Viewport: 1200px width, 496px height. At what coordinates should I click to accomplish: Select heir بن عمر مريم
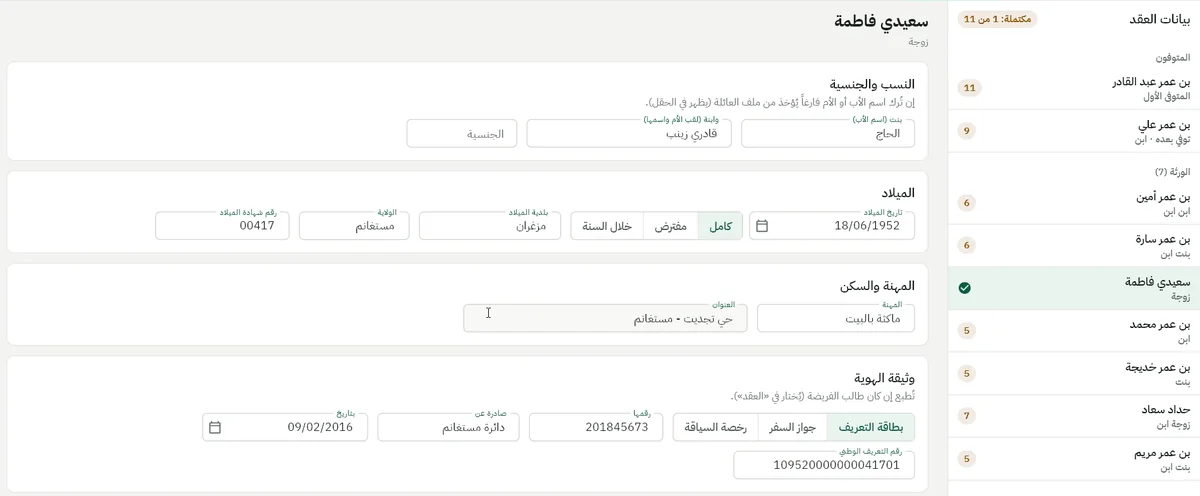(x=1074, y=459)
